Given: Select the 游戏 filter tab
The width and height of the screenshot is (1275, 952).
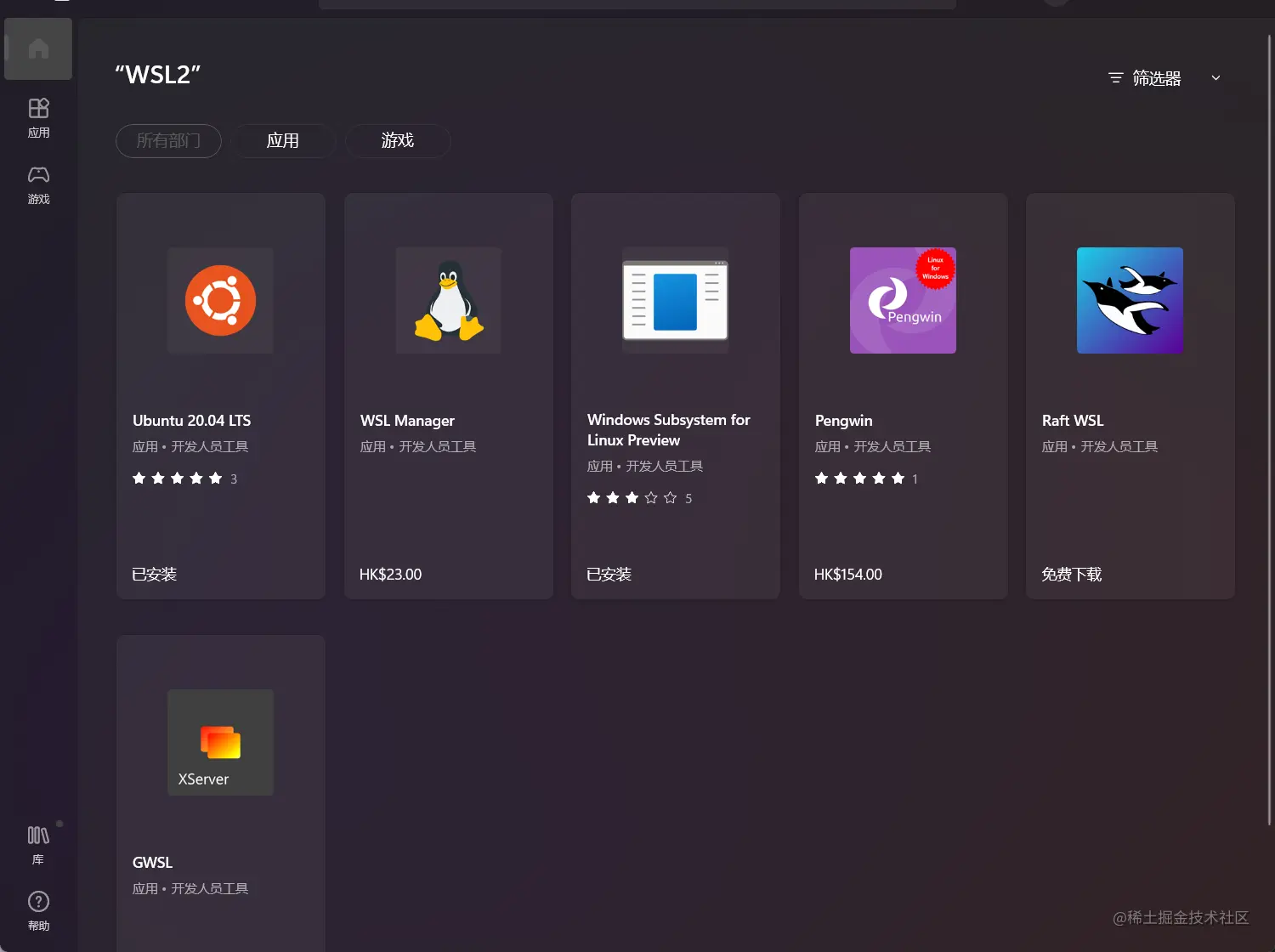Looking at the screenshot, I should [x=398, y=141].
